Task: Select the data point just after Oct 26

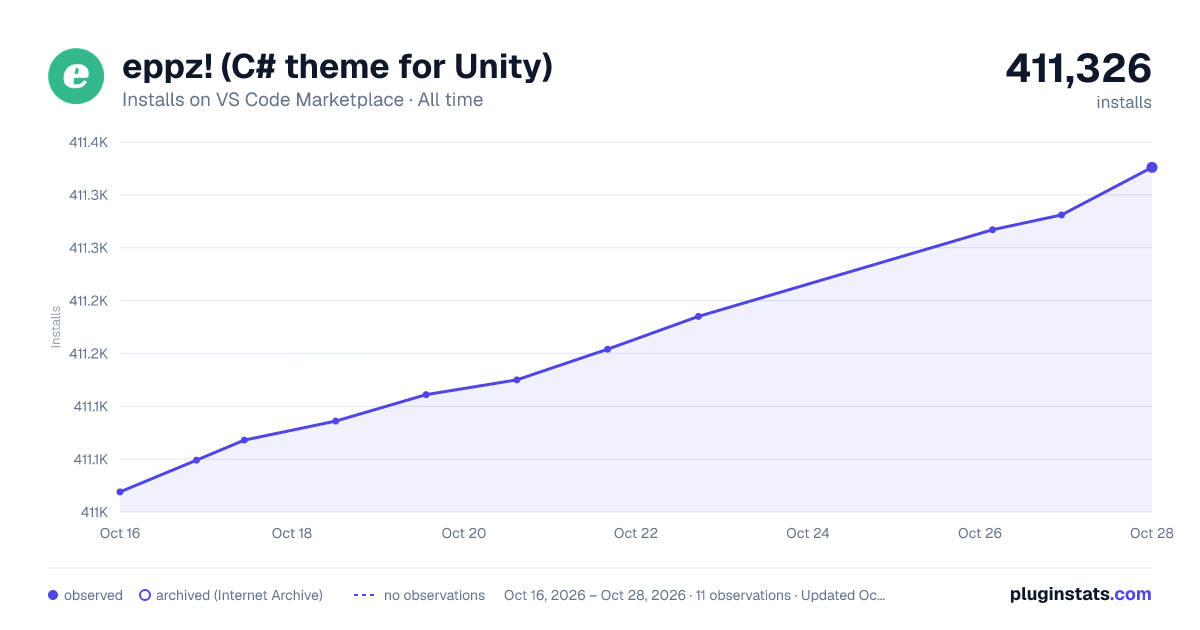Action: 992,230
